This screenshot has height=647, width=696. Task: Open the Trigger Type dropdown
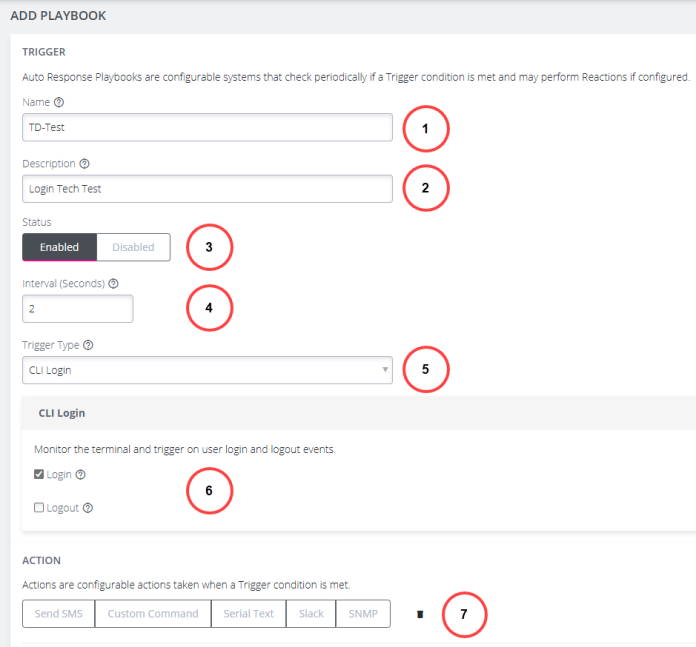[x=206, y=371]
